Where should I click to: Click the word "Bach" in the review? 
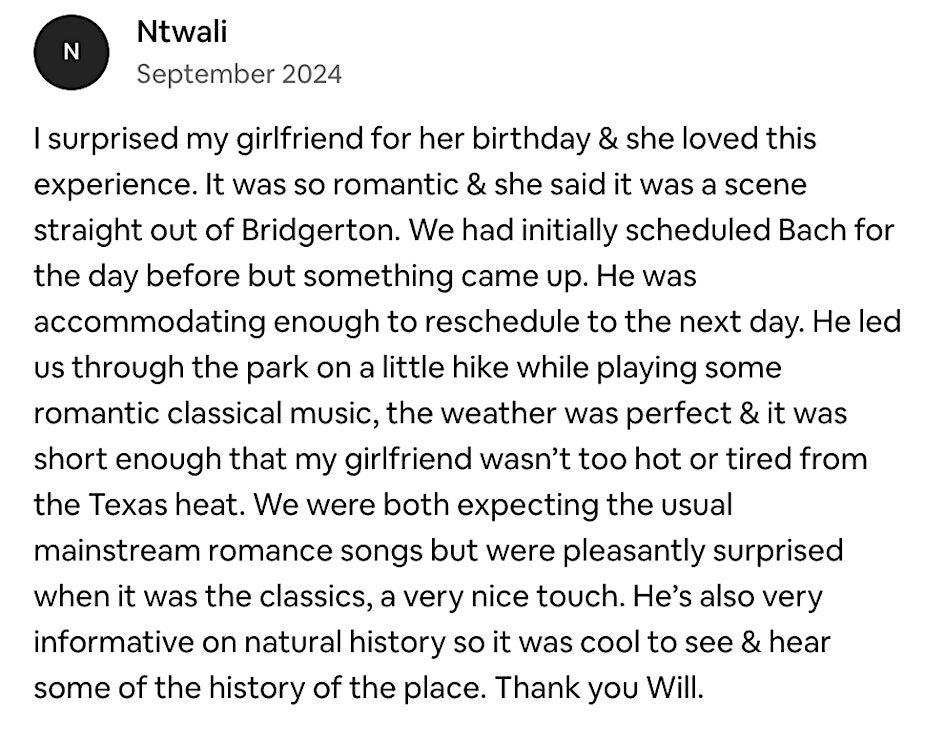(x=796, y=231)
